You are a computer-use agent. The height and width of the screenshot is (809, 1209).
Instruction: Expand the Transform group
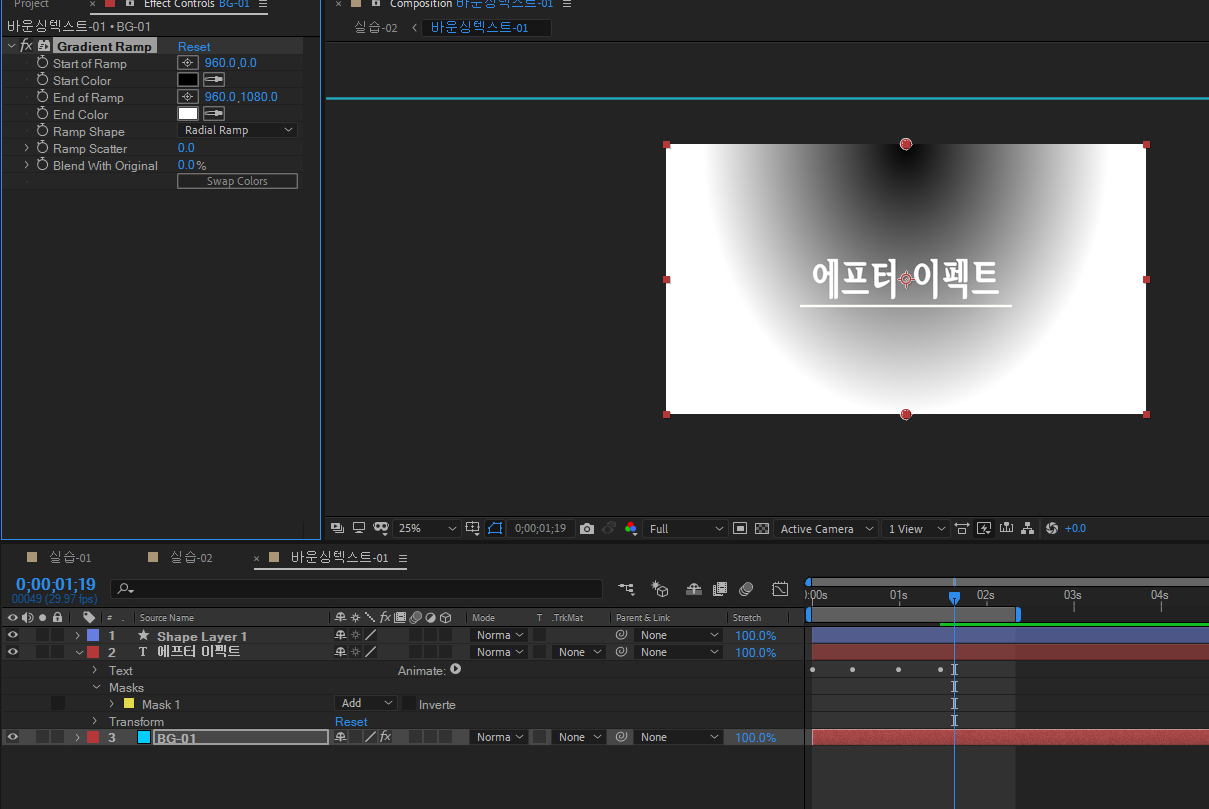(x=95, y=721)
